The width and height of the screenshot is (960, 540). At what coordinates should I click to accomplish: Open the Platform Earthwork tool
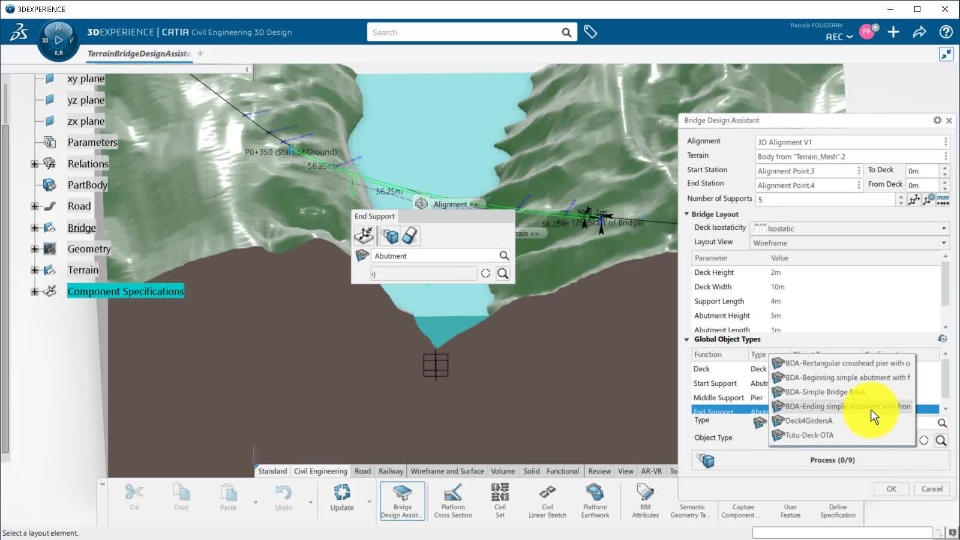[x=595, y=501]
